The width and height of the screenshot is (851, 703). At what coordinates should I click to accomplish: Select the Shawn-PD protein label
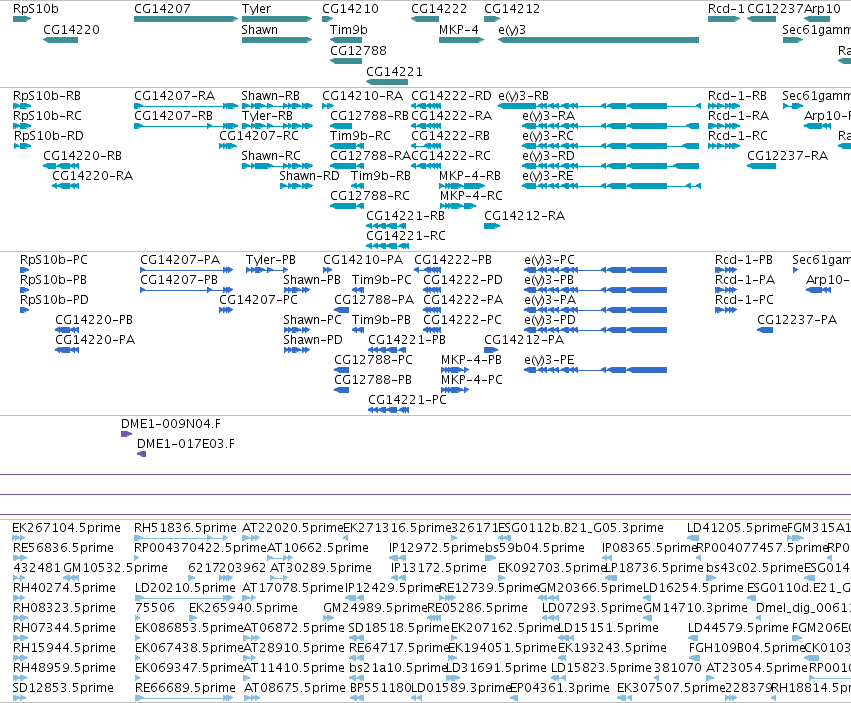(313, 340)
